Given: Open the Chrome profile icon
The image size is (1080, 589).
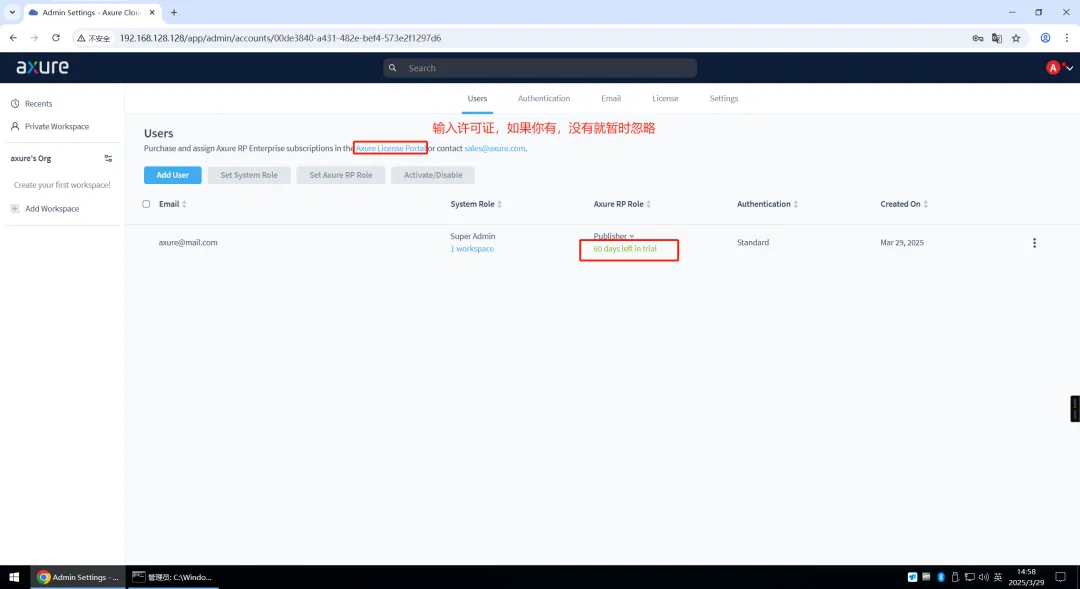Looking at the screenshot, I should pyautogui.click(x=1046, y=38).
